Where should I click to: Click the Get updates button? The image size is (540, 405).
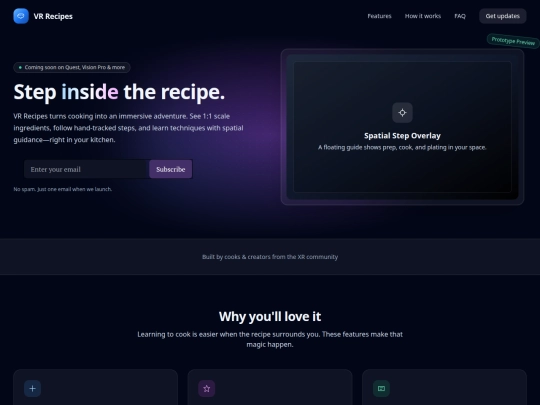502,16
